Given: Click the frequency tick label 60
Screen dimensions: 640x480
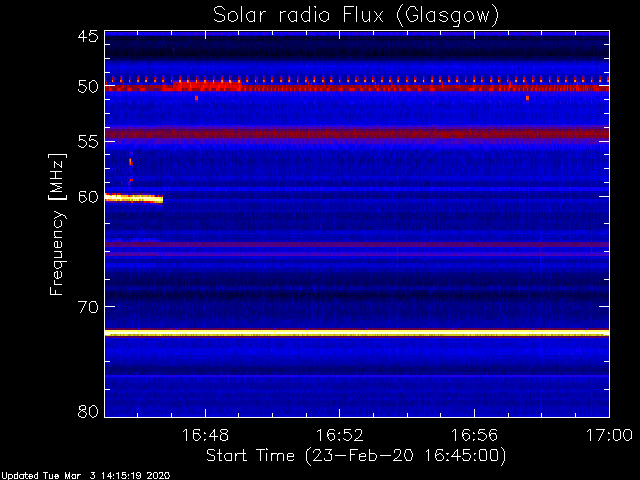Looking at the screenshot, I should 88,197.
